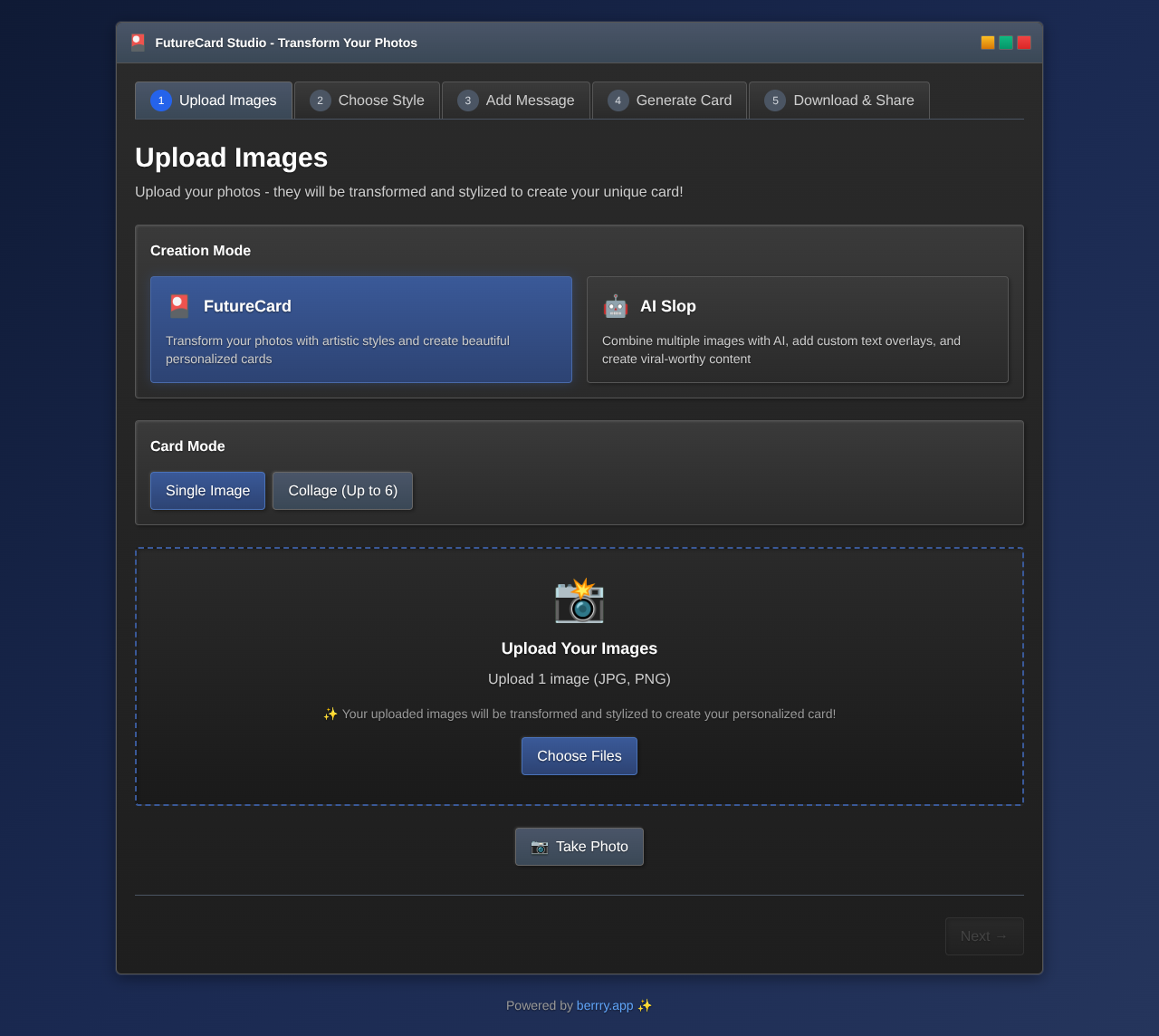Viewport: 1159px width, 1036px height.
Task: Click the flashing camera icon in the upload area
Action: click(579, 601)
